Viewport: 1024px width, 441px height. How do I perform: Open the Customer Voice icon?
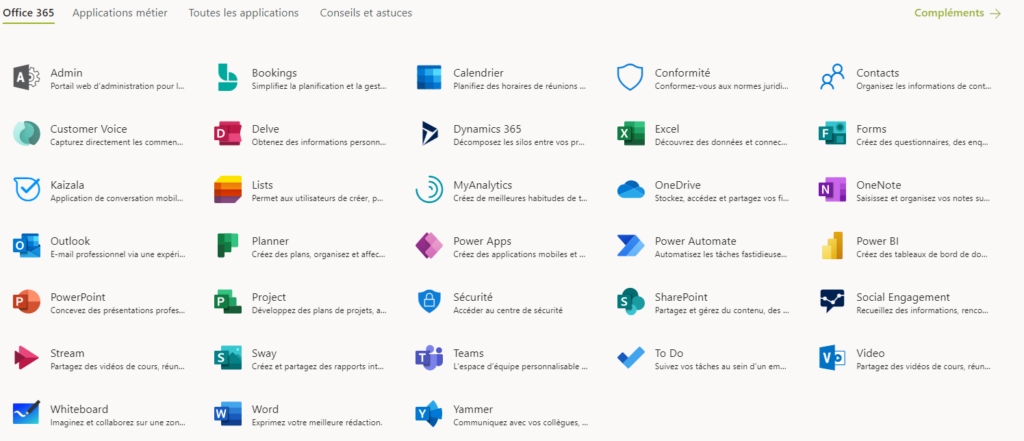(x=27, y=134)
